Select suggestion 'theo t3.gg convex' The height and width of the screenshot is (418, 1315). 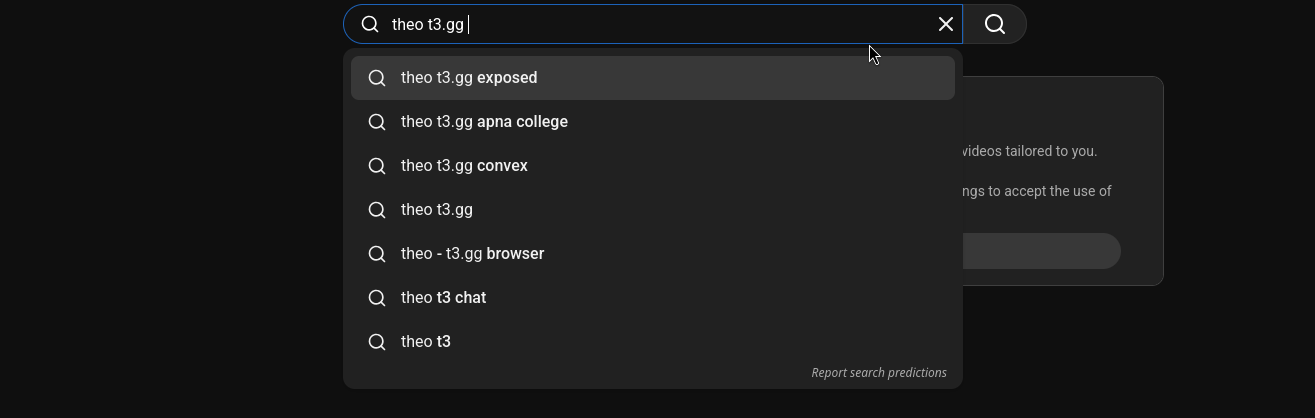click(653, 166)
